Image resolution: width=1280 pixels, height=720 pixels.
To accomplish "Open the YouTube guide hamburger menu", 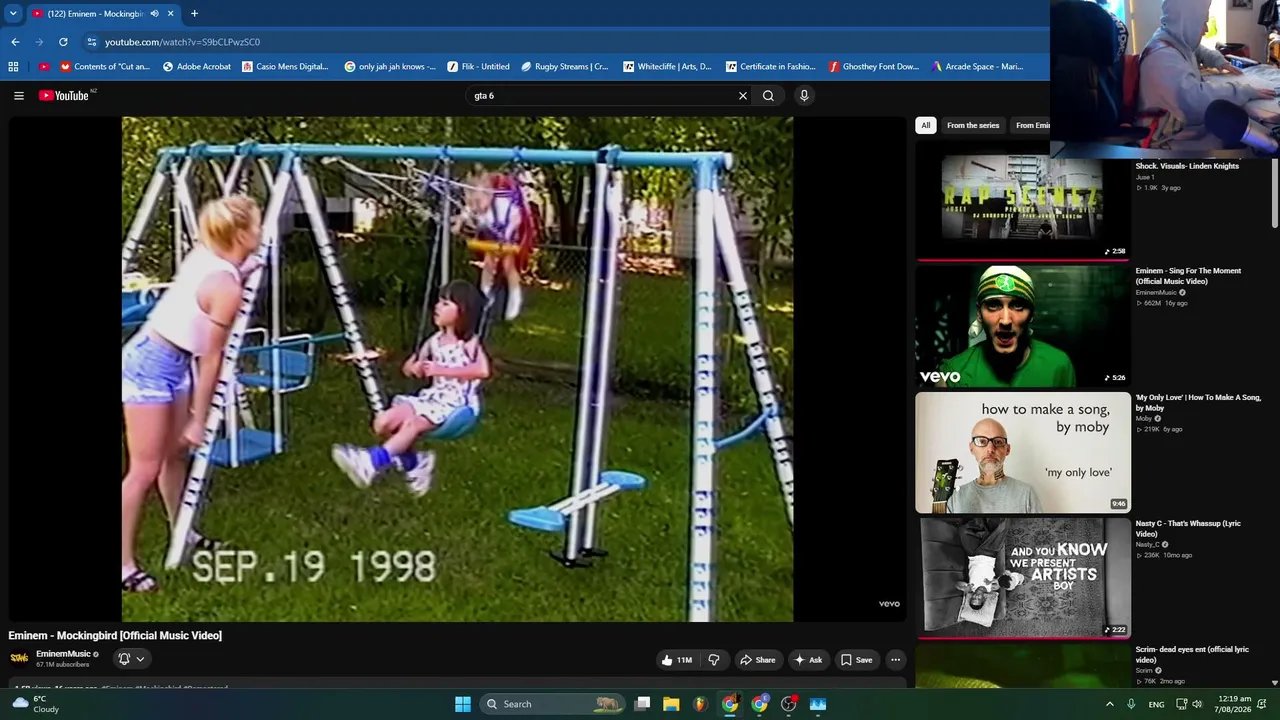I will 19,96.
